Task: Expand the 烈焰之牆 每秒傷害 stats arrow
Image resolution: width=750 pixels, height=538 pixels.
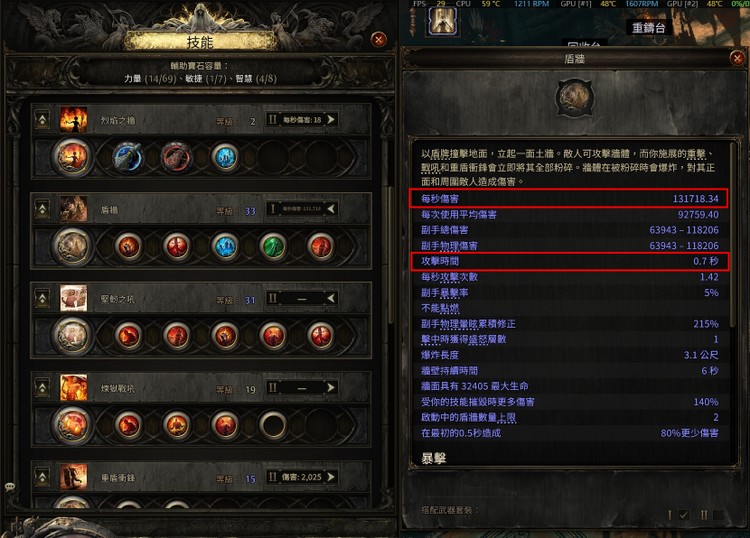Action: (x=331, y=120)
